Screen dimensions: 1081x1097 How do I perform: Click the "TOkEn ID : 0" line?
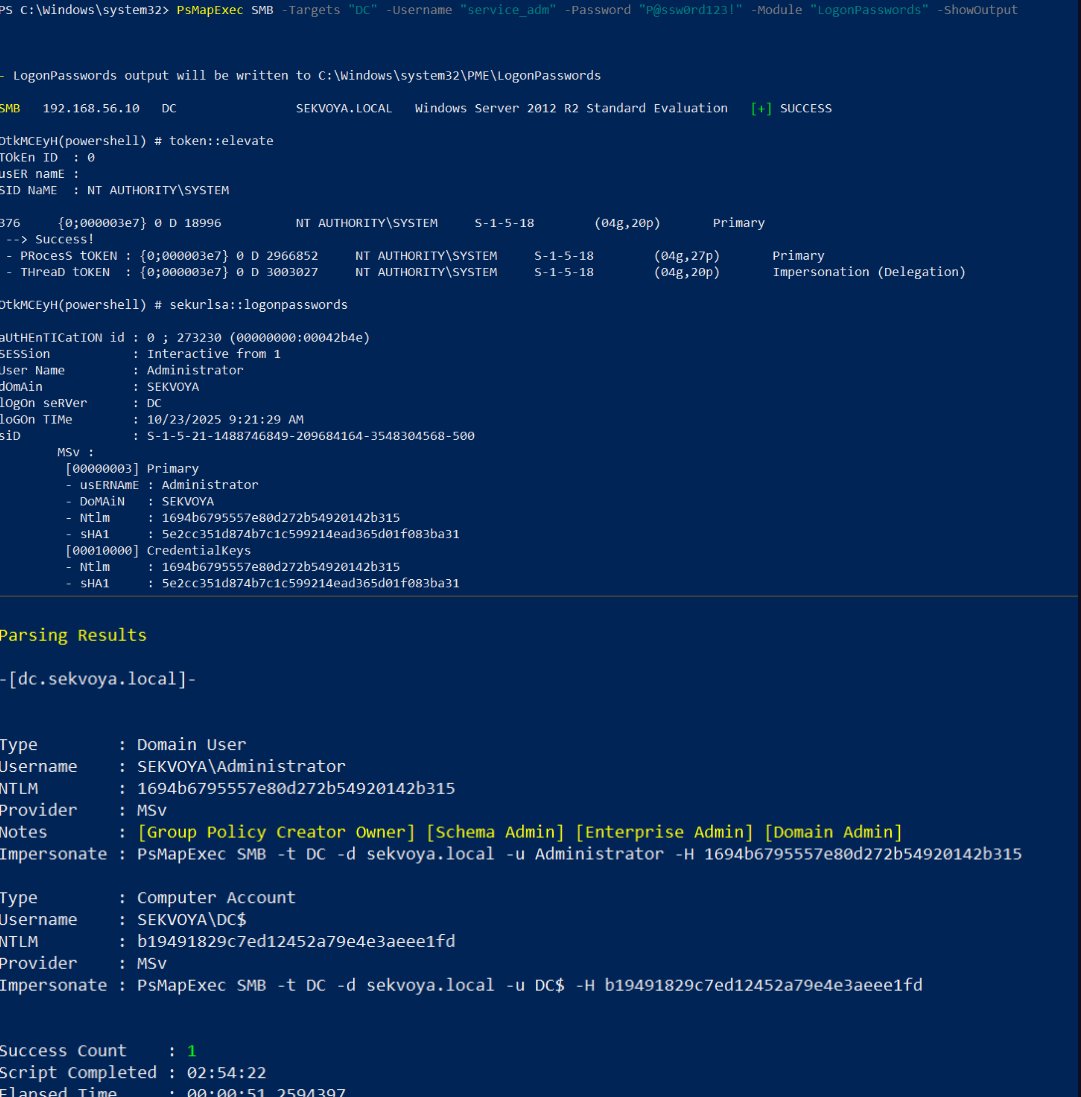click(48, 157)
